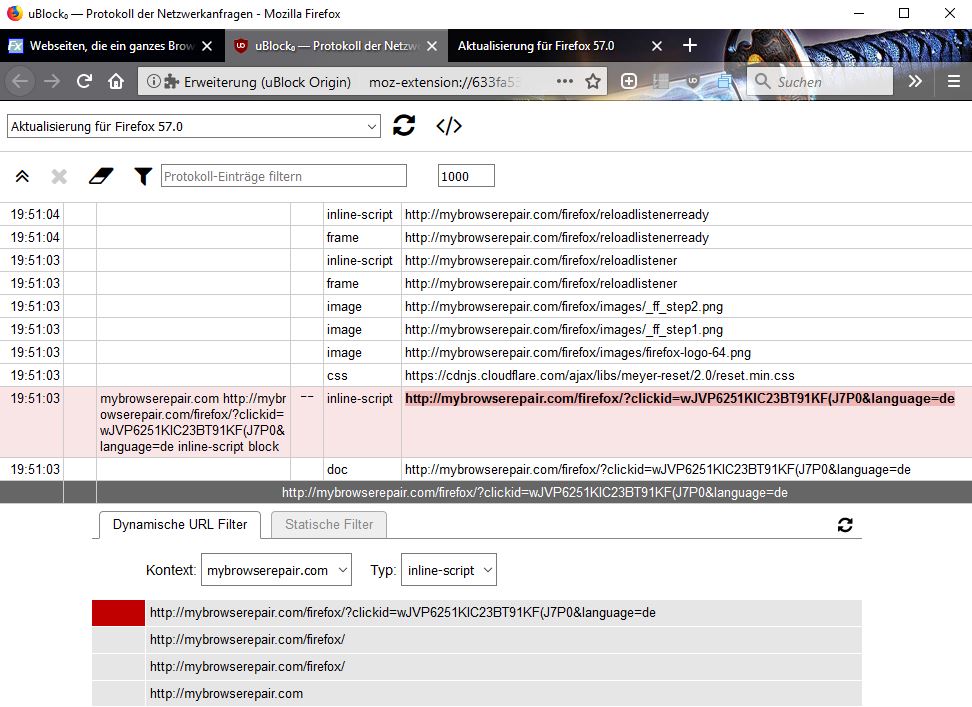Click the blue overlapping windows toolbar icon

724,81
